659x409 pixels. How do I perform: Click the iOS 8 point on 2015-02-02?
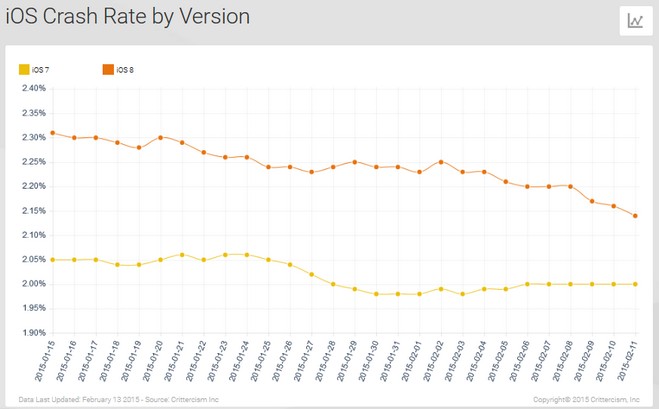(441, 162)
